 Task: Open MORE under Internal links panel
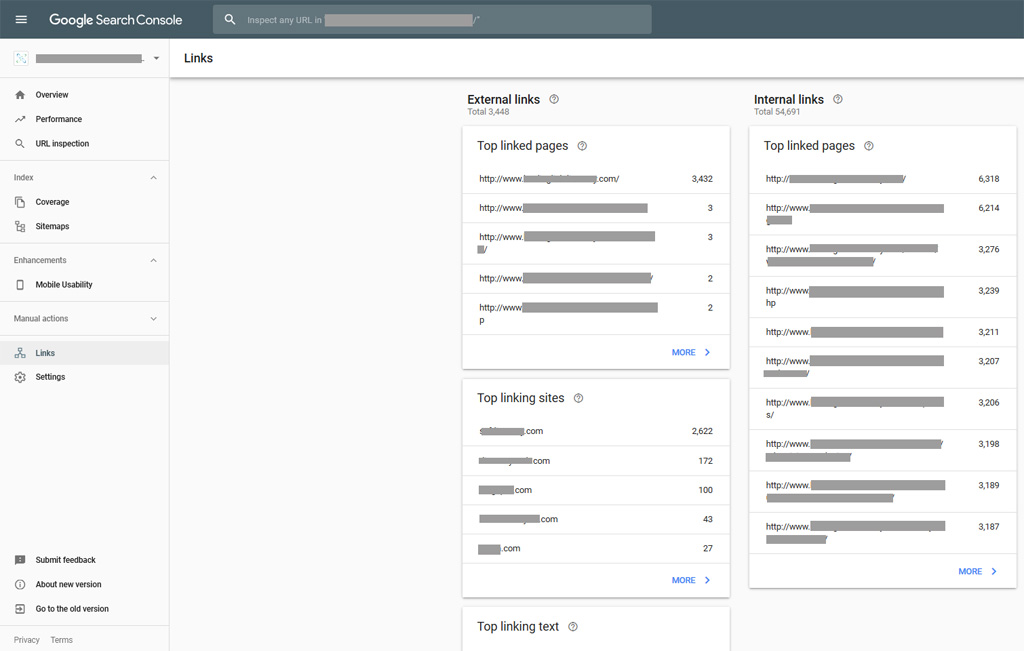(978, 571)
